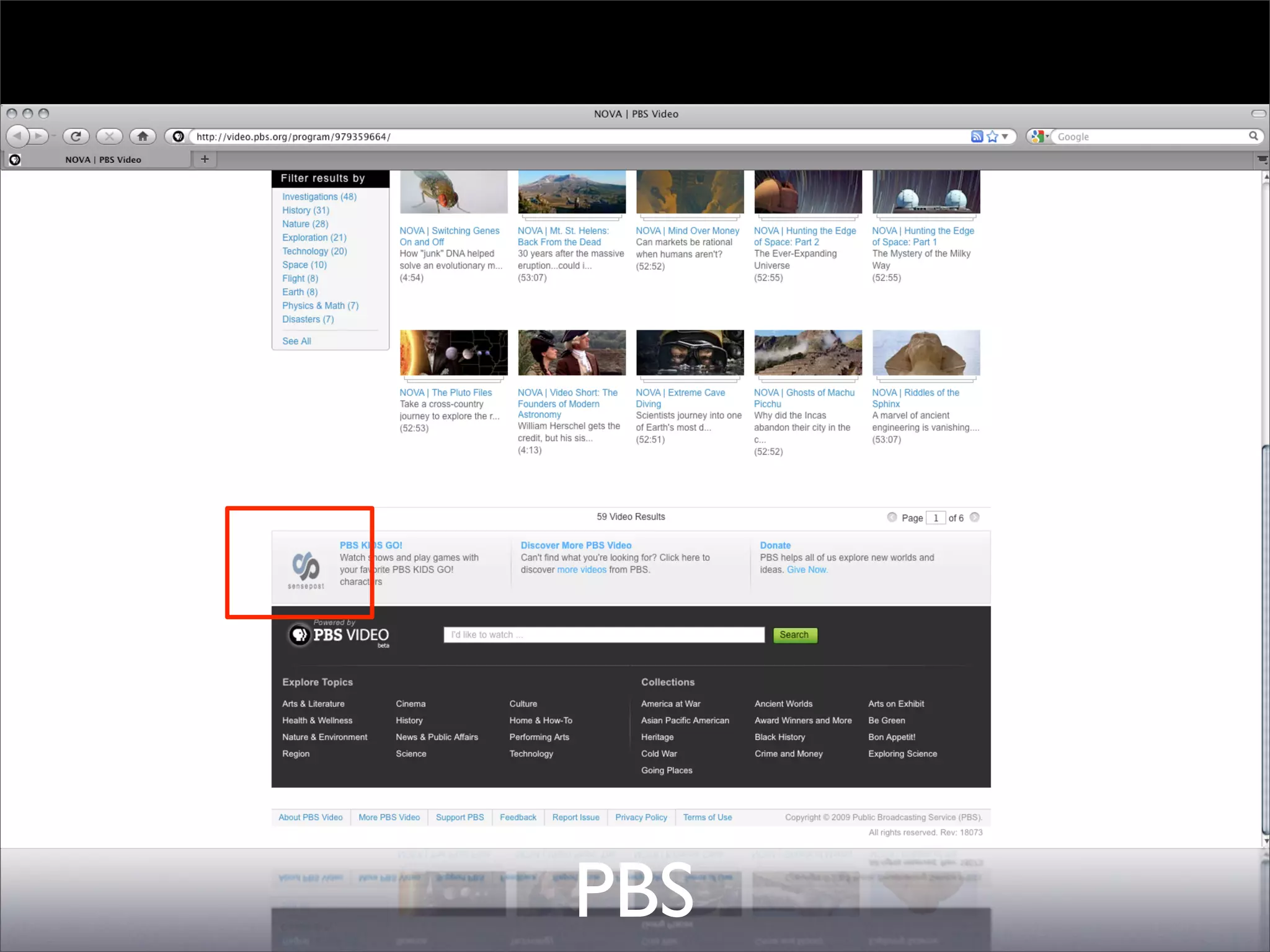This screenshot has width=1270, height=952.
Task: Filter results by Space (10)
Action: 304,265
